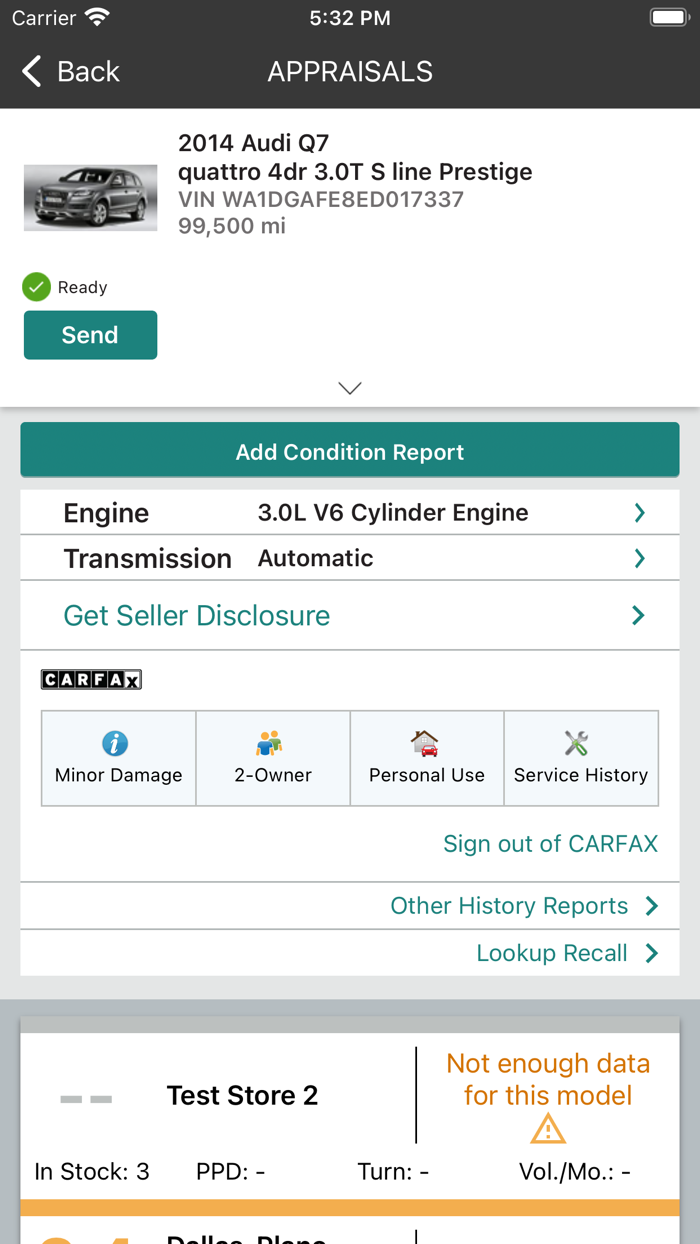Tap the Lookup Recall chevron
This screenshot has width=700, height=1244.
pos(652,953)
